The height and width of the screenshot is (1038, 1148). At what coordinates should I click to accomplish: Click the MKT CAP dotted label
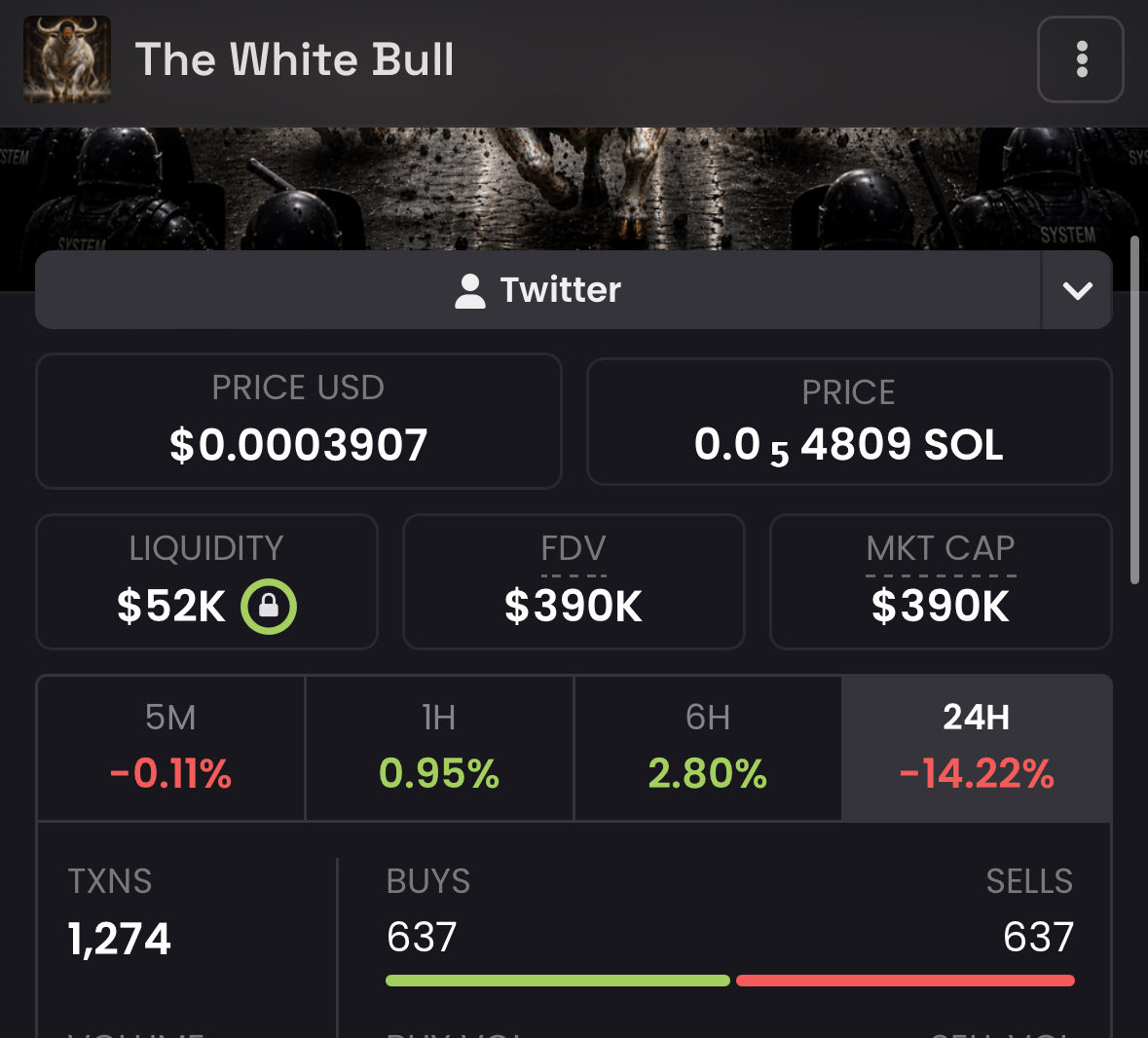click(940, 549)
